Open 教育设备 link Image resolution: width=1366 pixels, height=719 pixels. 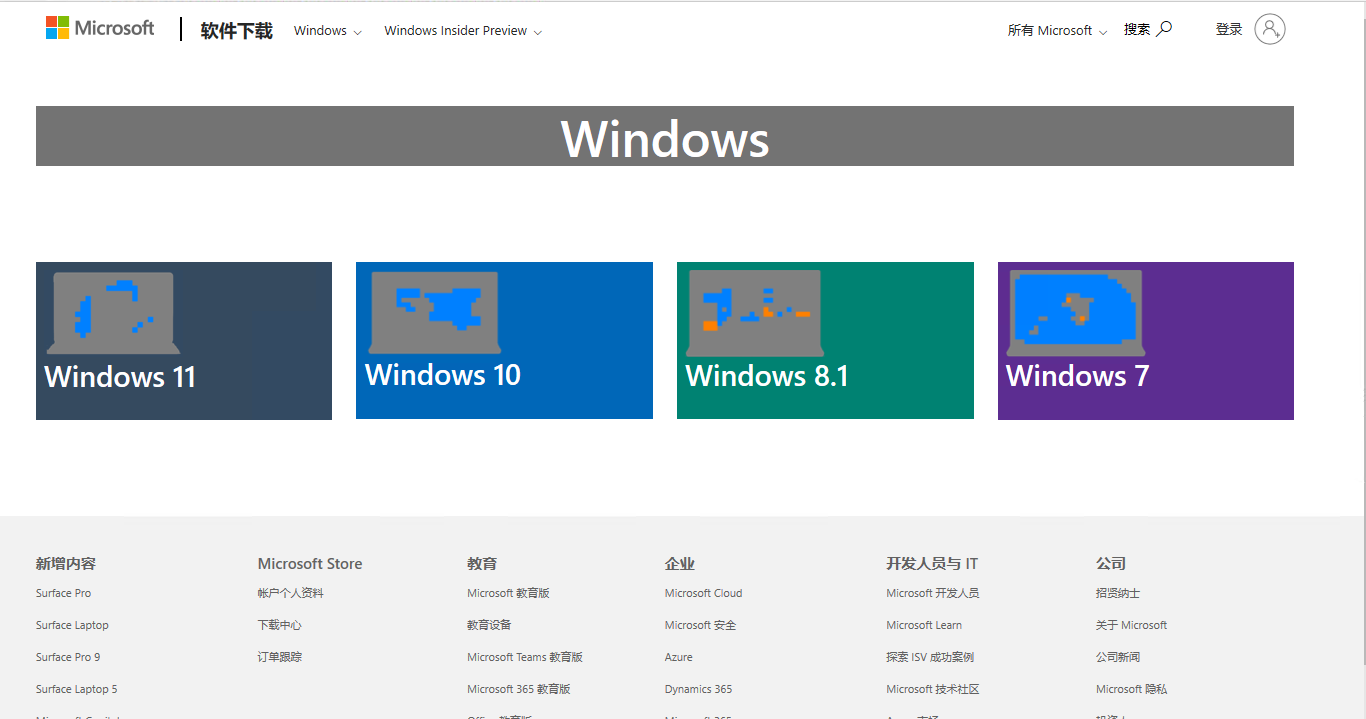[489, 625]
